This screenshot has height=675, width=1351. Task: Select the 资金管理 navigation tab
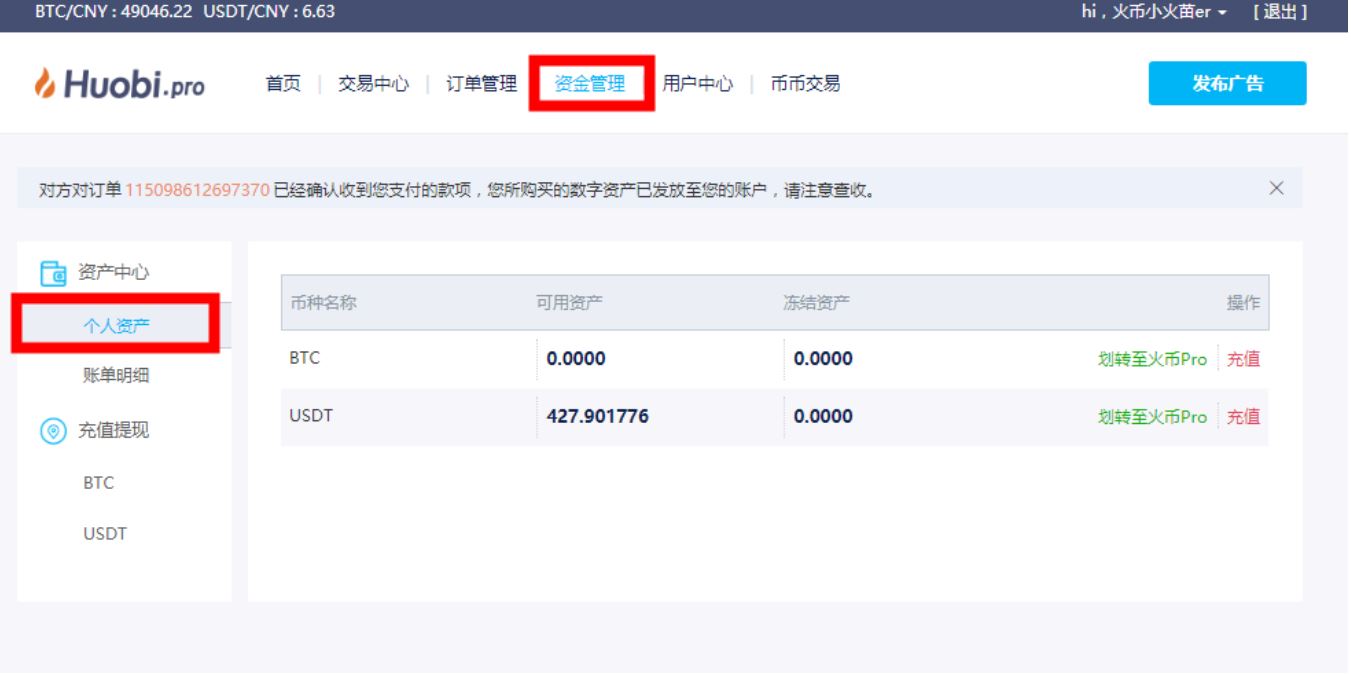590,84
